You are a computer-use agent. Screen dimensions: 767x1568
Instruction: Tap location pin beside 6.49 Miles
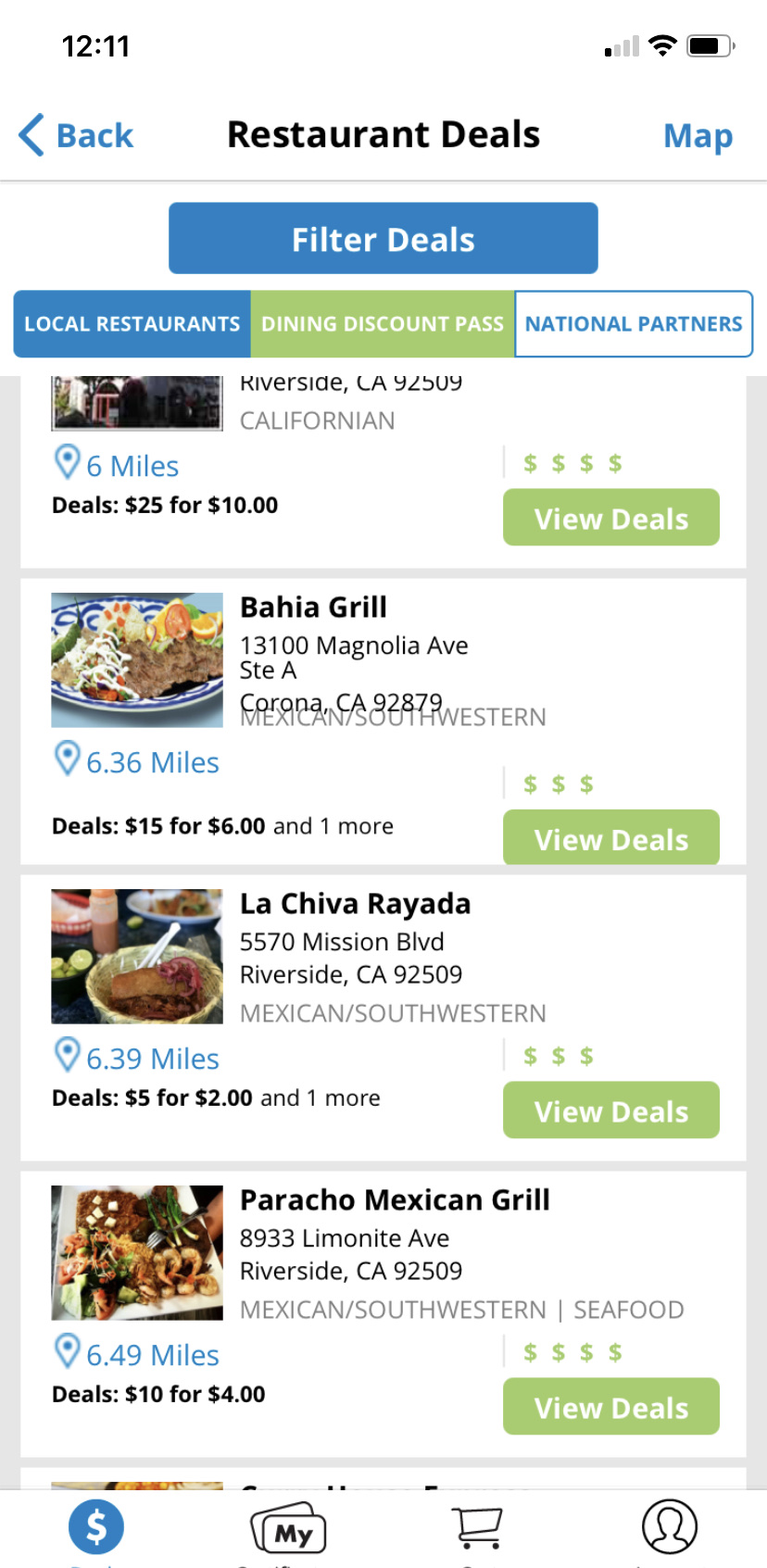[x=67, y=1351]
